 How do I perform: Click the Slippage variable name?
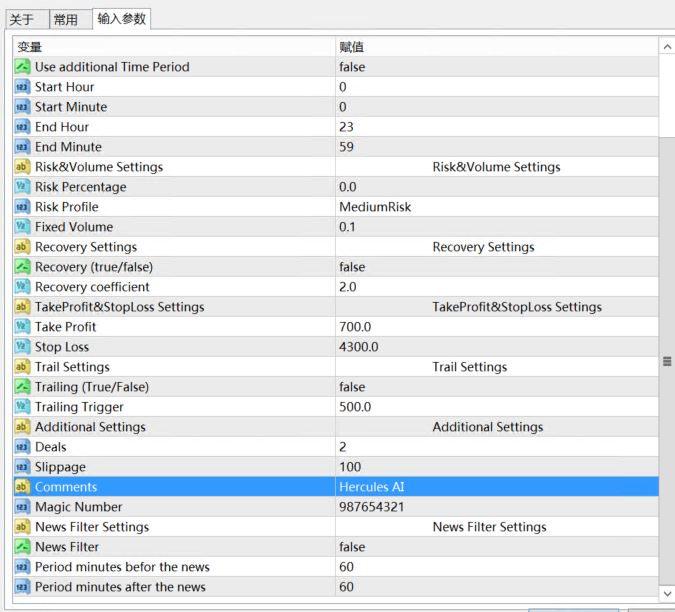pos(60,467)
